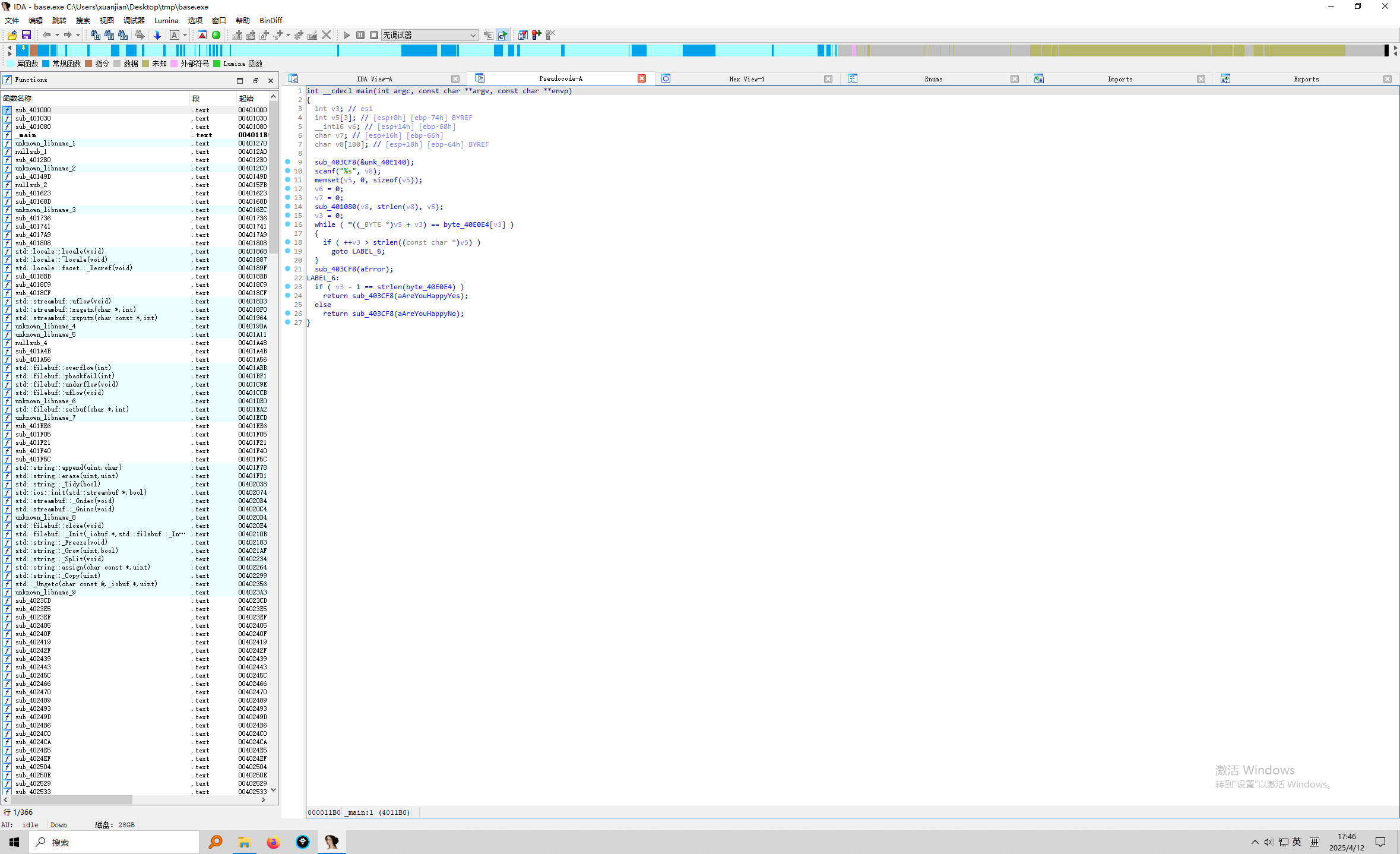Viewport: 1400px width, 854px height.
Task: Click the Save database floppy icon
Action: 26,35
